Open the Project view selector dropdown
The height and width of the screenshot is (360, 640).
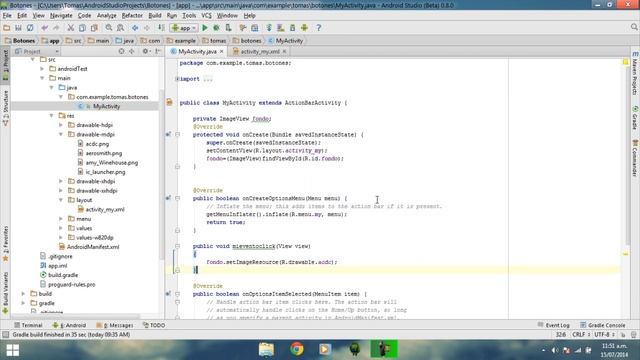[37, 51]
